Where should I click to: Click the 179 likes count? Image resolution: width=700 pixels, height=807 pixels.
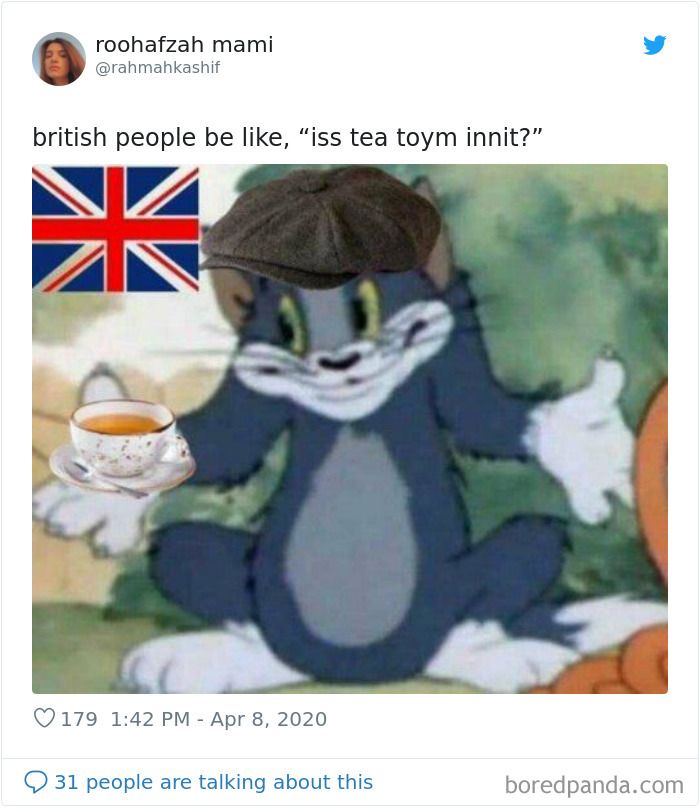coord(79,719)
